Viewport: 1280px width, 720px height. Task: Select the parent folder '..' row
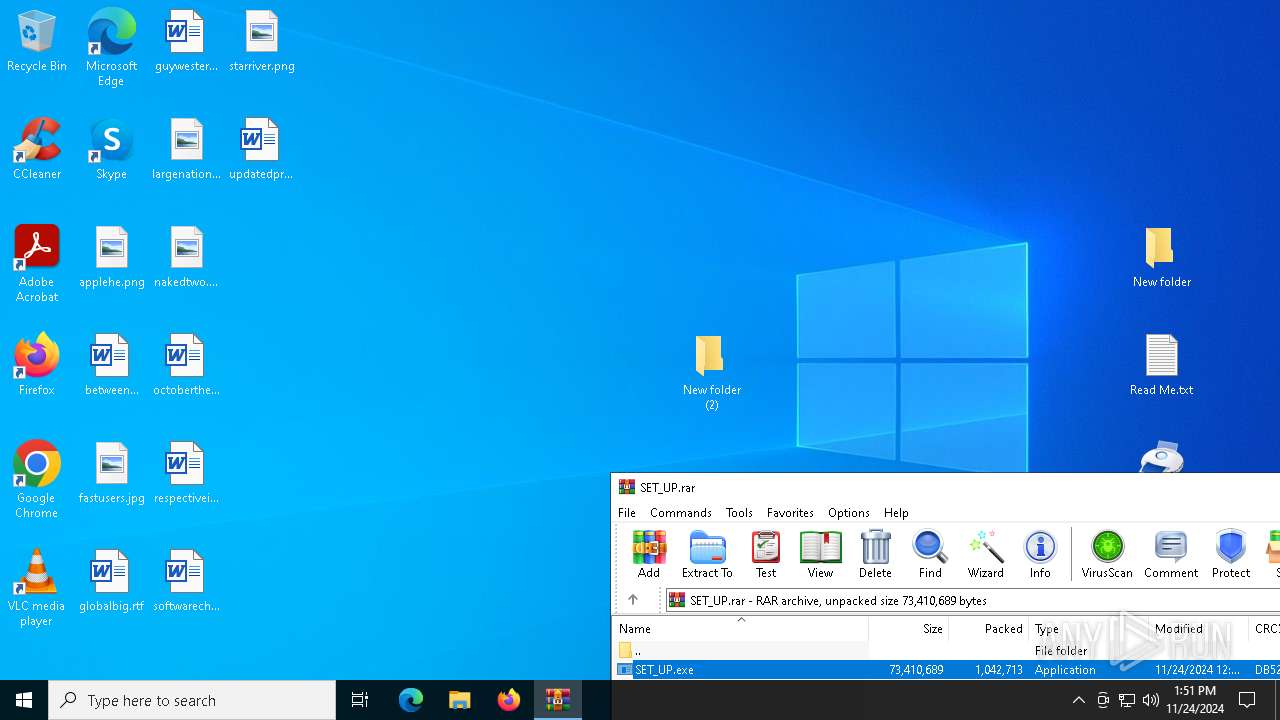946,651
